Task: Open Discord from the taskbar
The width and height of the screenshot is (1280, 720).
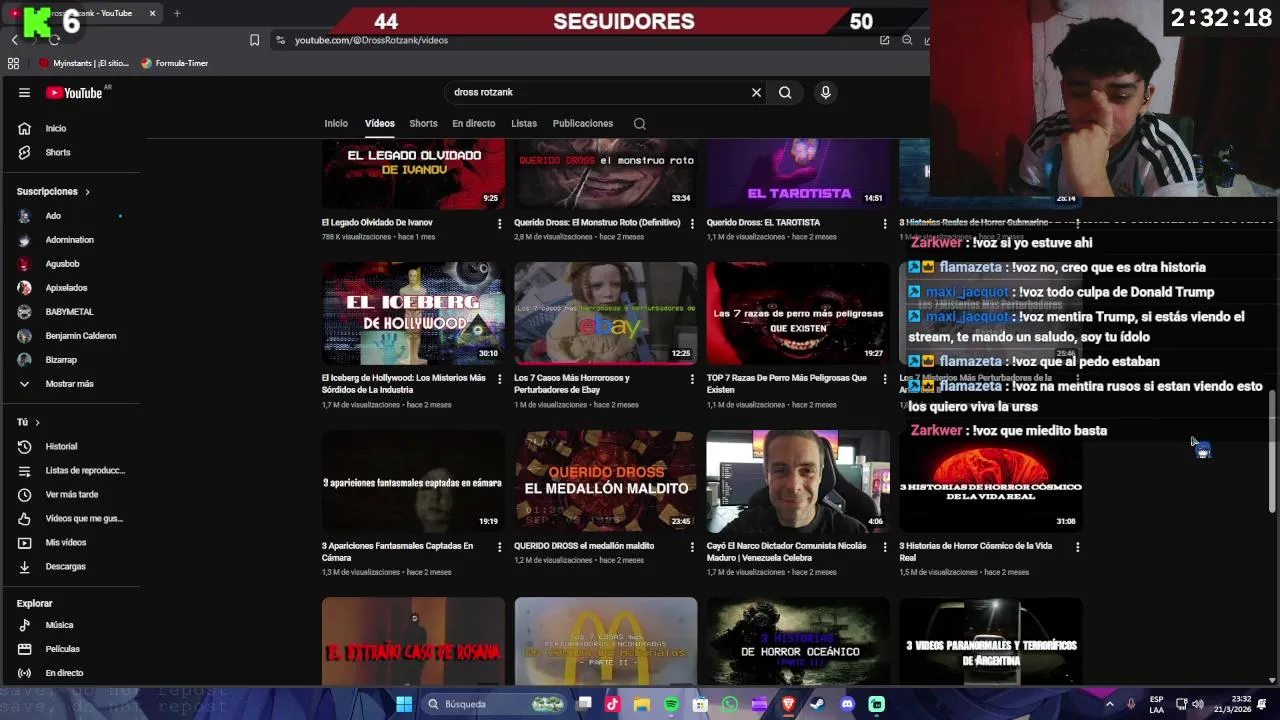Action: click(847, 704)
